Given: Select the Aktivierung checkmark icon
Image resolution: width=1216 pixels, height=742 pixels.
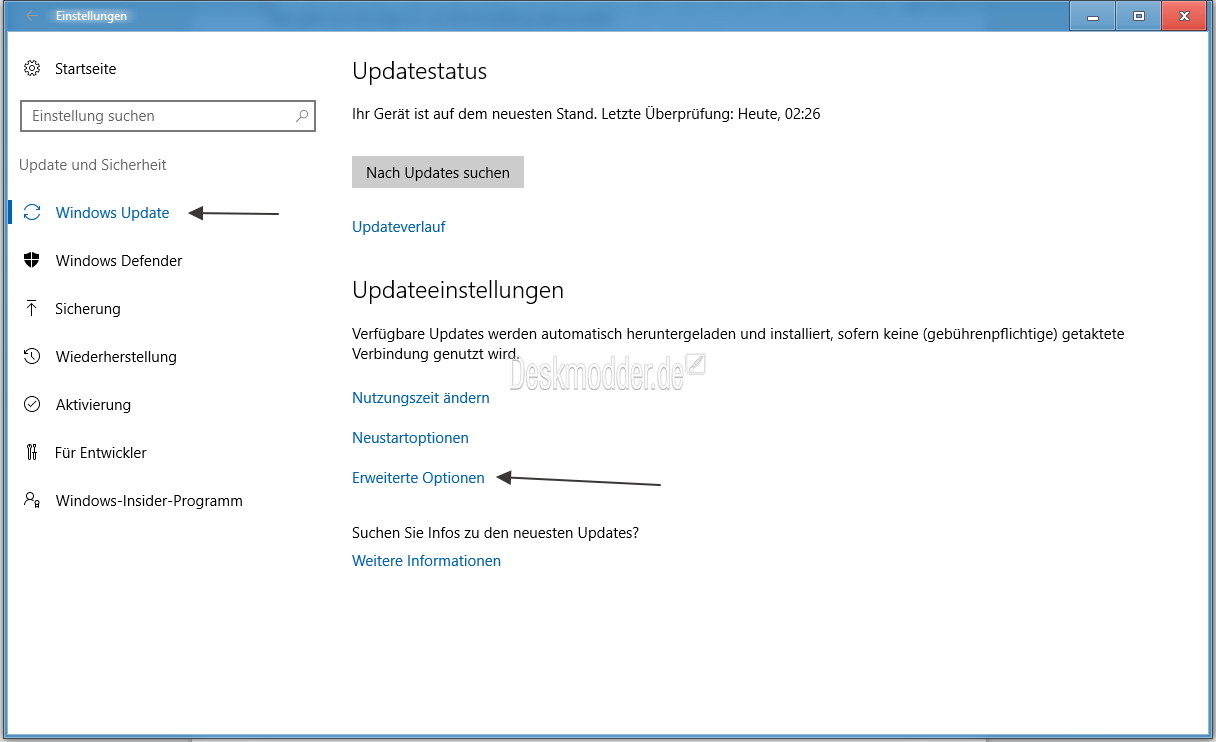Looking at the screenshot, I should [x=31, y=404].
